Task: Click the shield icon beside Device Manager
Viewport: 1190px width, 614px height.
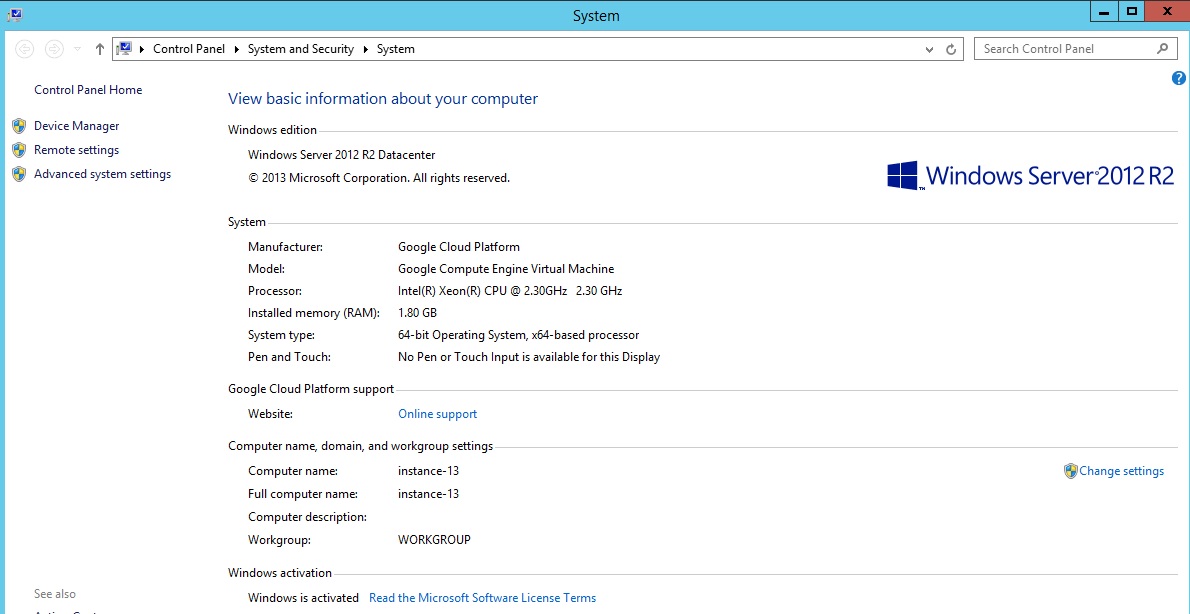Action: 20,126
